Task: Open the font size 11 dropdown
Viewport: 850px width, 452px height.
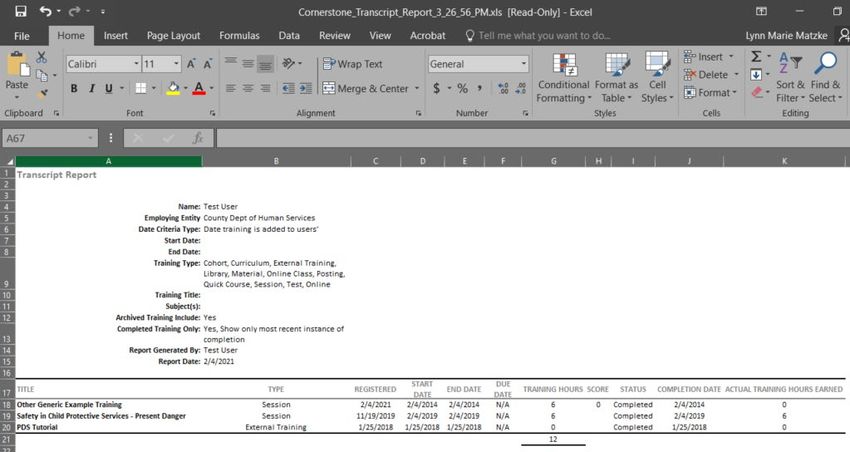Action: (176, 64)
